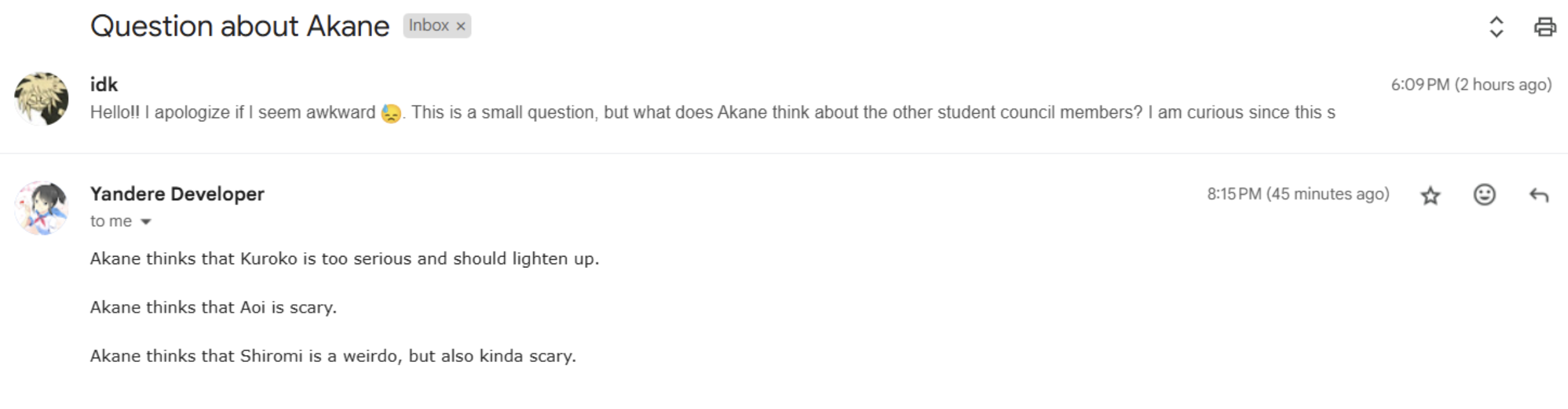Expand idk's collapsed message snippet

(x=712, y=112)
